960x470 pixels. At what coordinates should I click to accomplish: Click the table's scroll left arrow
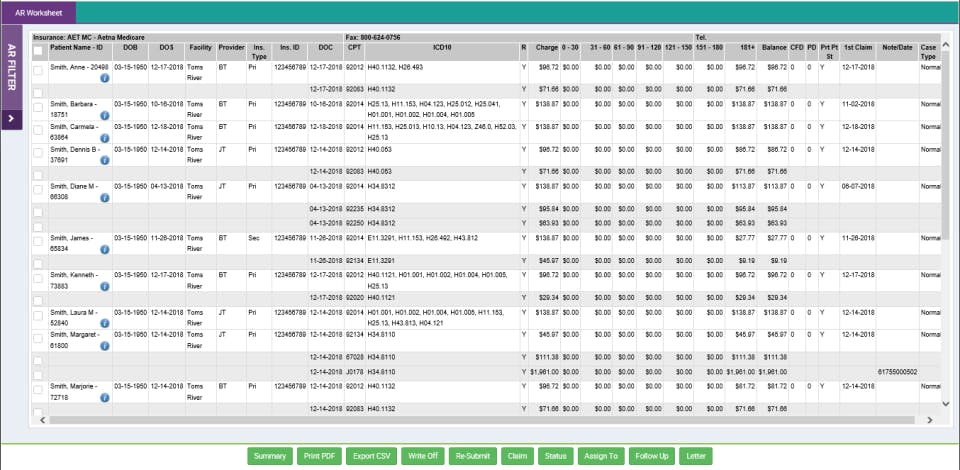click(x=42, y=420)
